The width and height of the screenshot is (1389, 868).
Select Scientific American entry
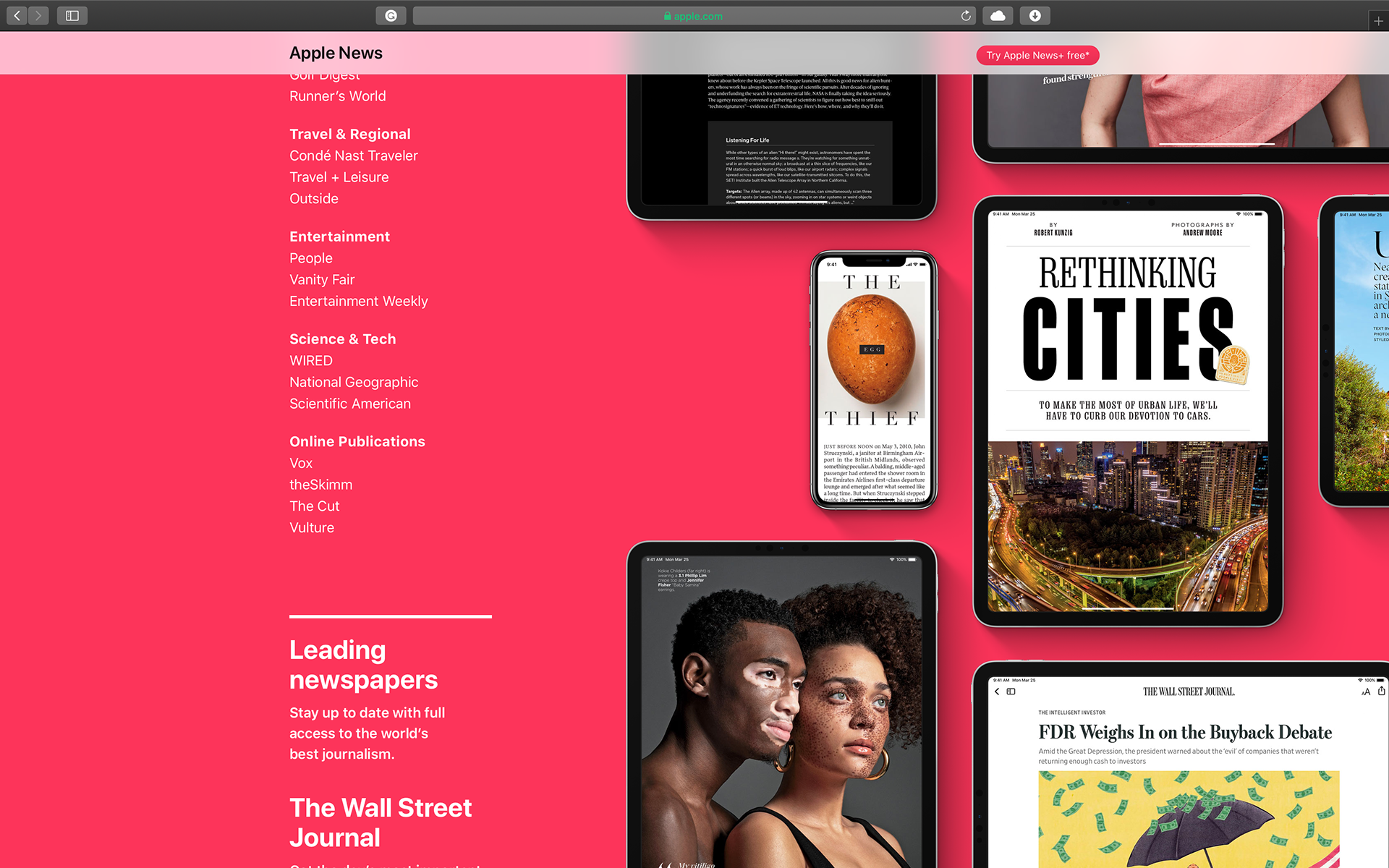(349, 404)
